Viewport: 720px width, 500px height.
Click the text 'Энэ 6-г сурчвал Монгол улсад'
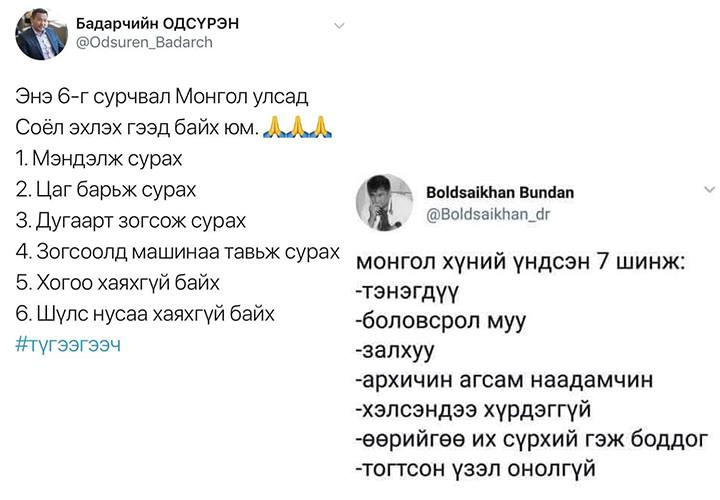point(162,96)
